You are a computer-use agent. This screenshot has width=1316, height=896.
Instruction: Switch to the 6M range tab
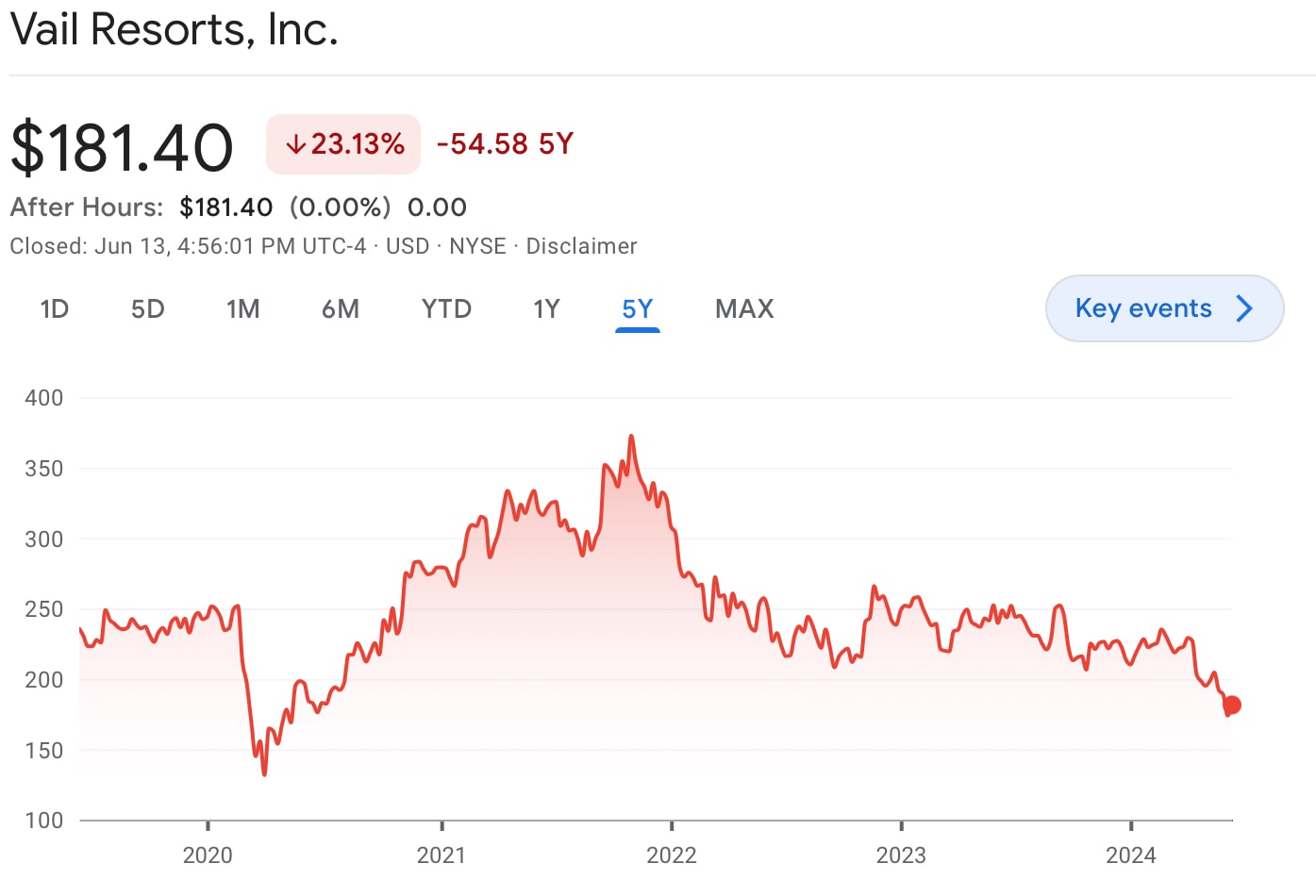pos(341,309)
